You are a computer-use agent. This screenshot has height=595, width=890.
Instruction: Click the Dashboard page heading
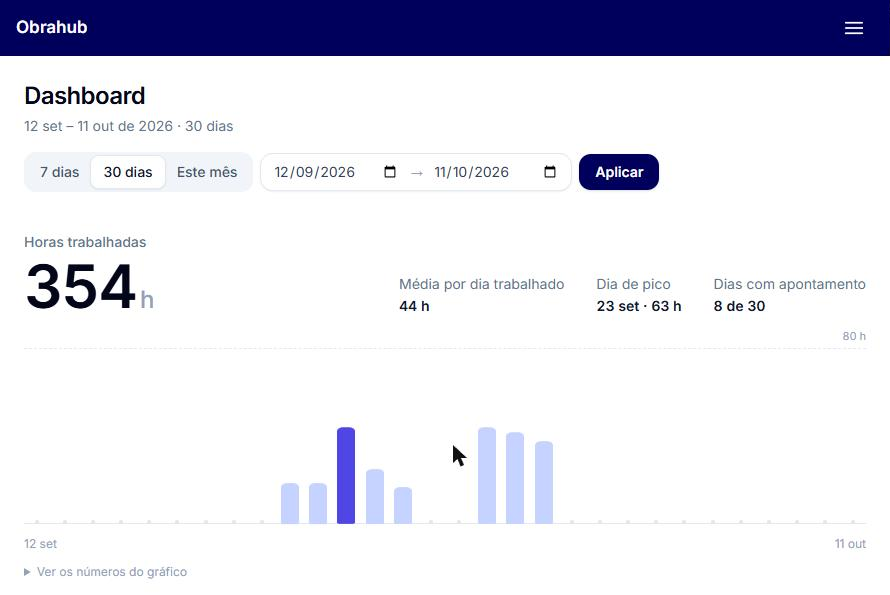pos(85,95)
